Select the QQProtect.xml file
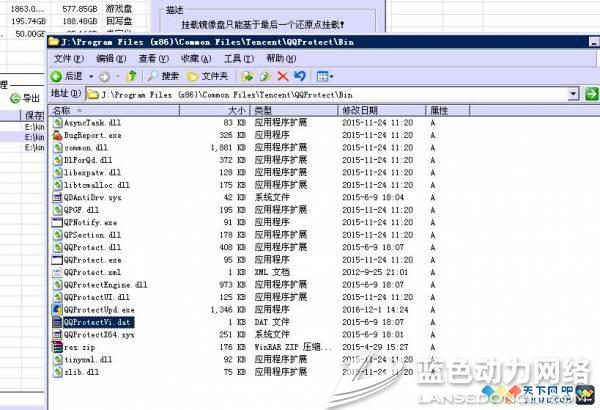This screenshot has width=600, height=410. (x=91, y=272)
